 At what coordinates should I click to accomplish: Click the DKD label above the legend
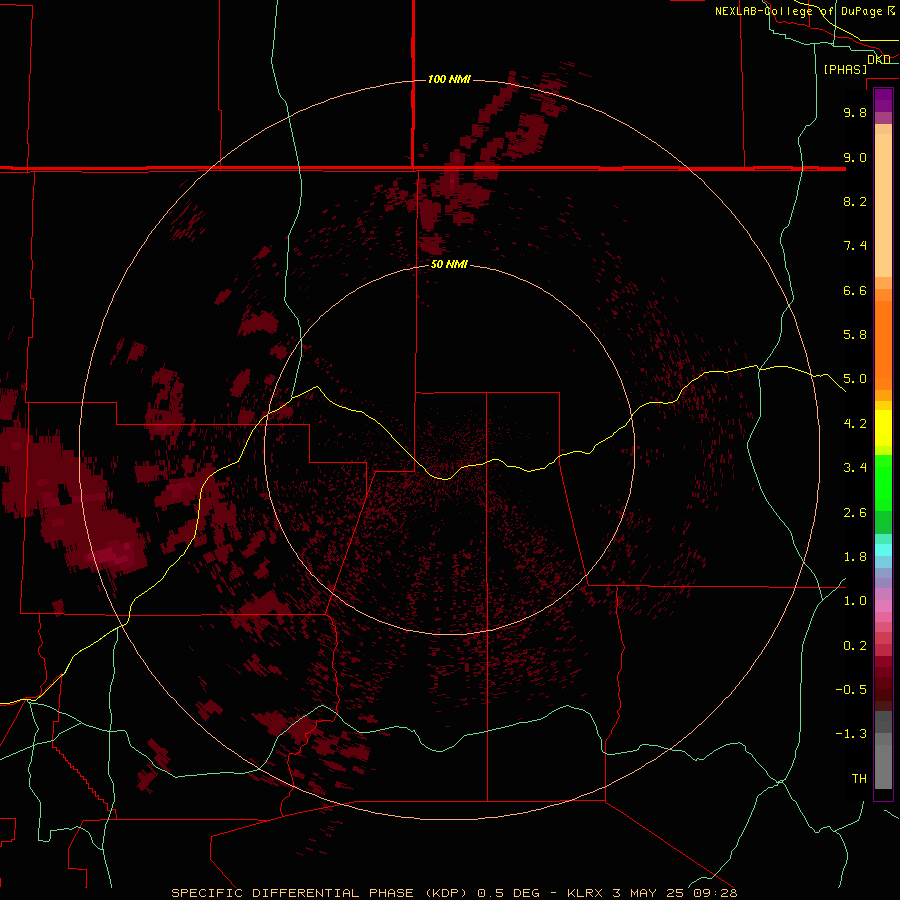click(879, 59)
